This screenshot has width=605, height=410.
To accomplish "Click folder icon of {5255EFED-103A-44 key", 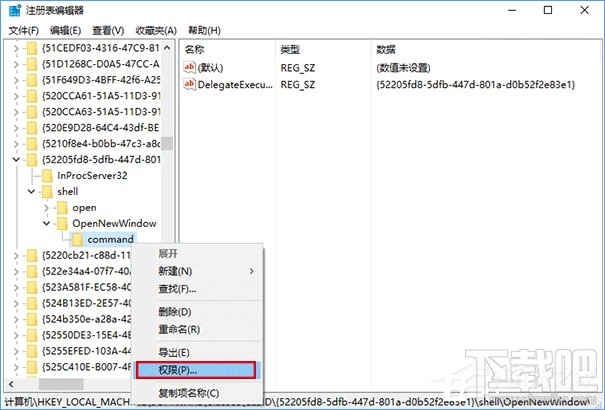I will pos(32,351).
